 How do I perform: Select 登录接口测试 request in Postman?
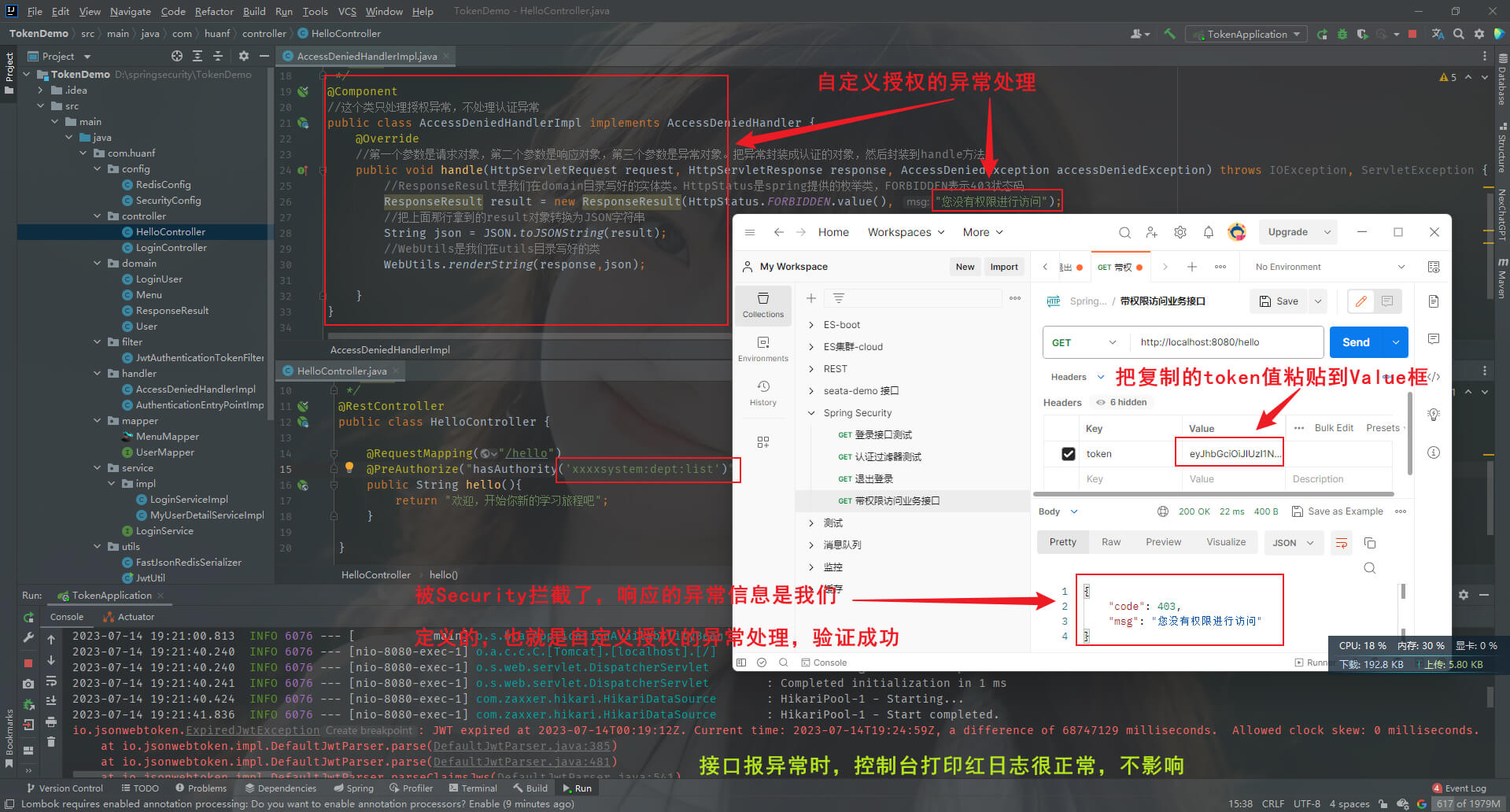[883, 435]
